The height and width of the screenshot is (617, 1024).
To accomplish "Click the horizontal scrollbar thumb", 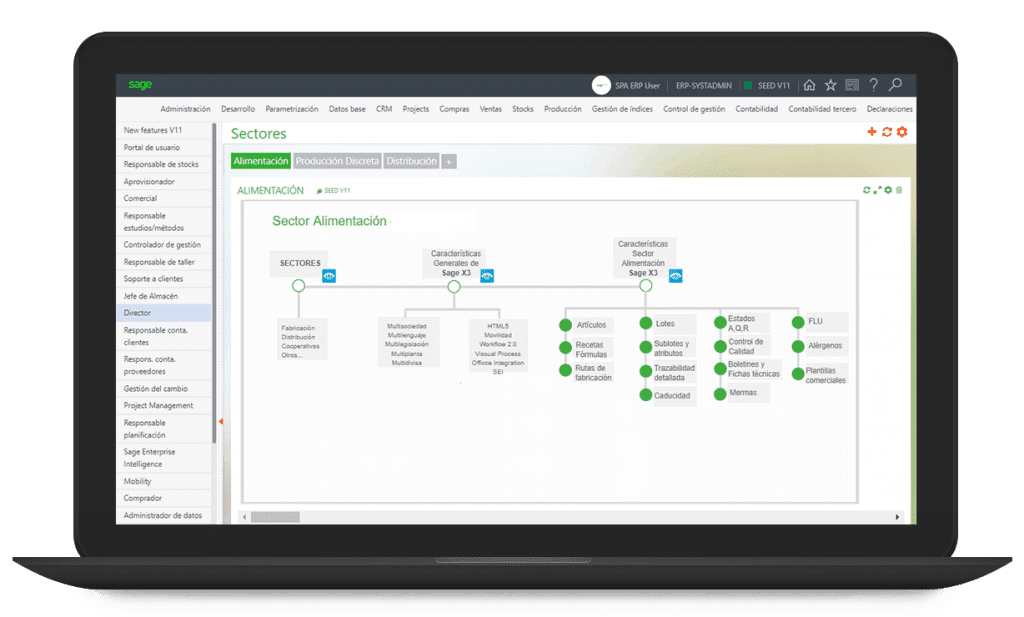I will 275,517.
